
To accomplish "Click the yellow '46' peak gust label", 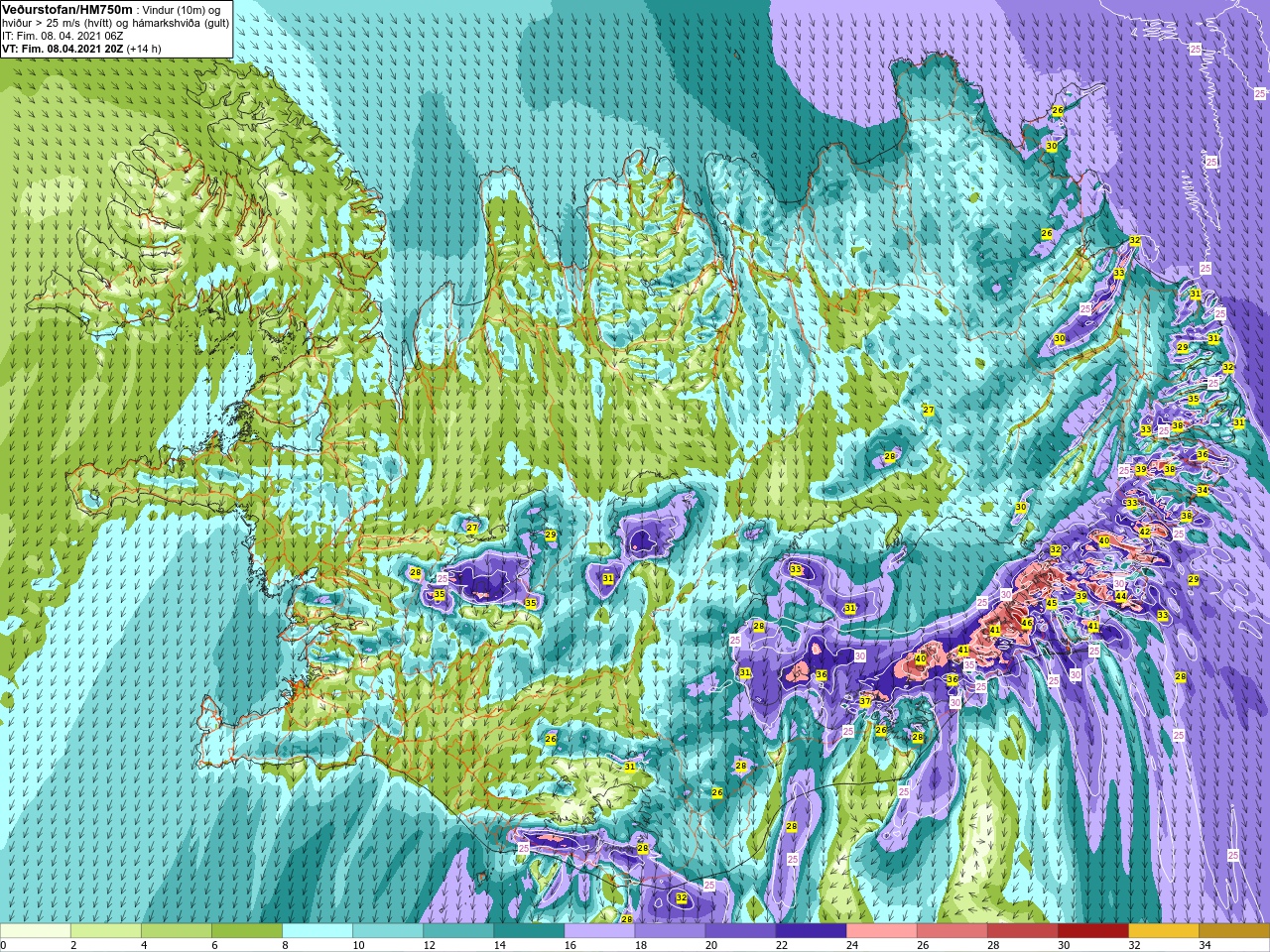I will tap(1027, 623).
